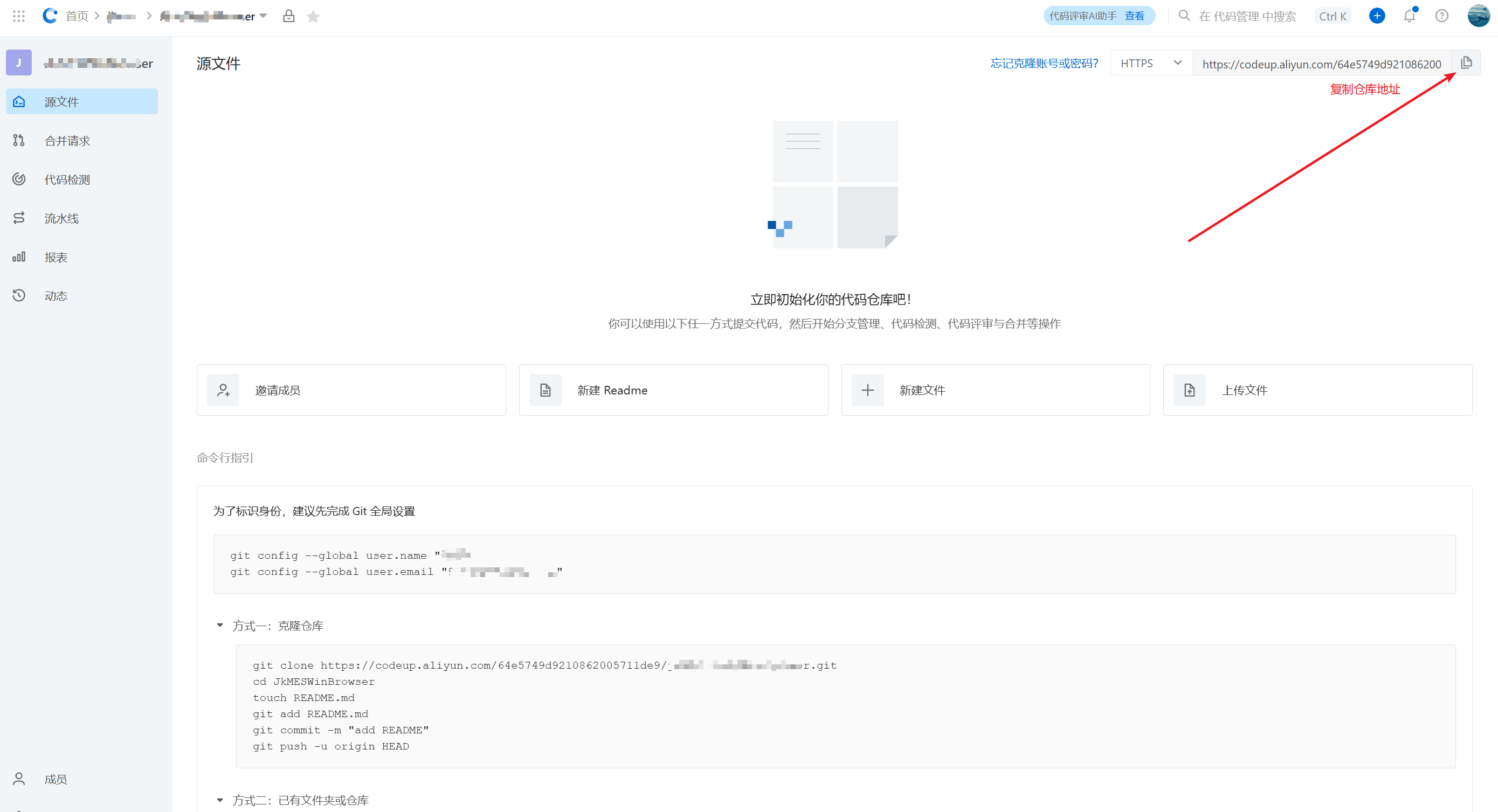This screenshot has width=1498, height=812.
Task: Click the lock visibility icon
Action: [288, 16]
